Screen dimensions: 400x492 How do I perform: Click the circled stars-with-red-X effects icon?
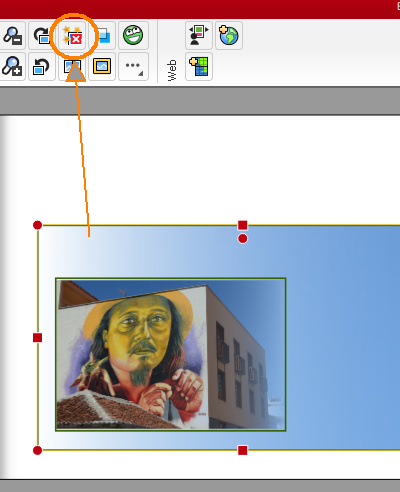pos(73,35)
